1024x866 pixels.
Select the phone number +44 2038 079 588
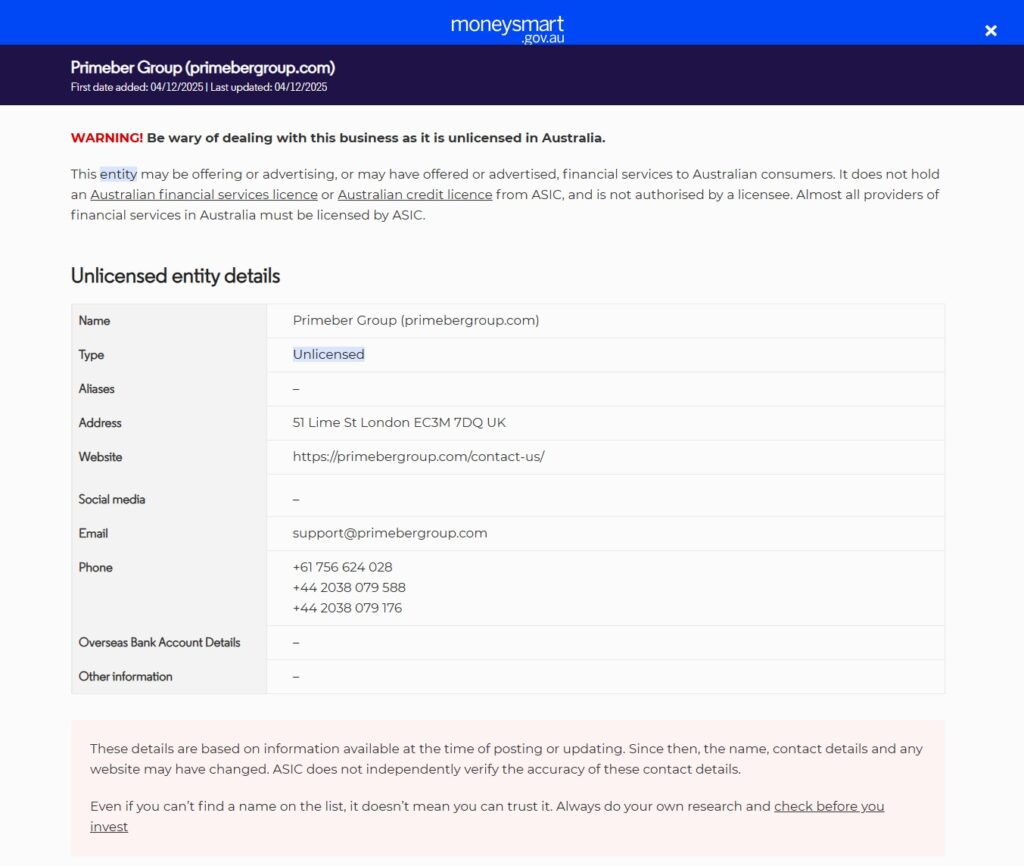(348, 588)
